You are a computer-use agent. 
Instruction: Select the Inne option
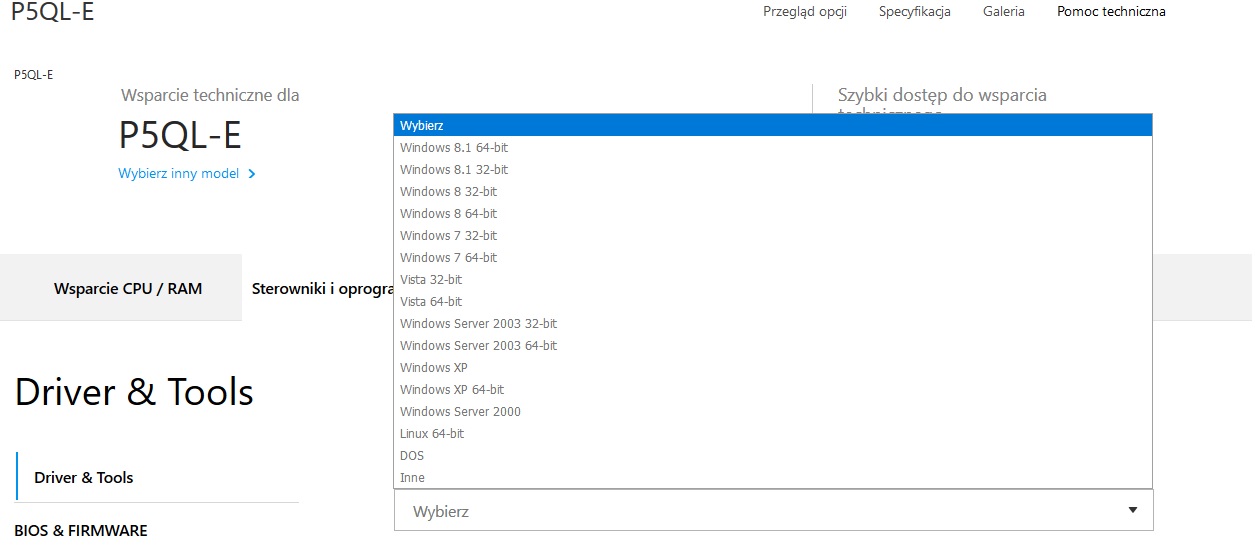click(x=773, y=477)
